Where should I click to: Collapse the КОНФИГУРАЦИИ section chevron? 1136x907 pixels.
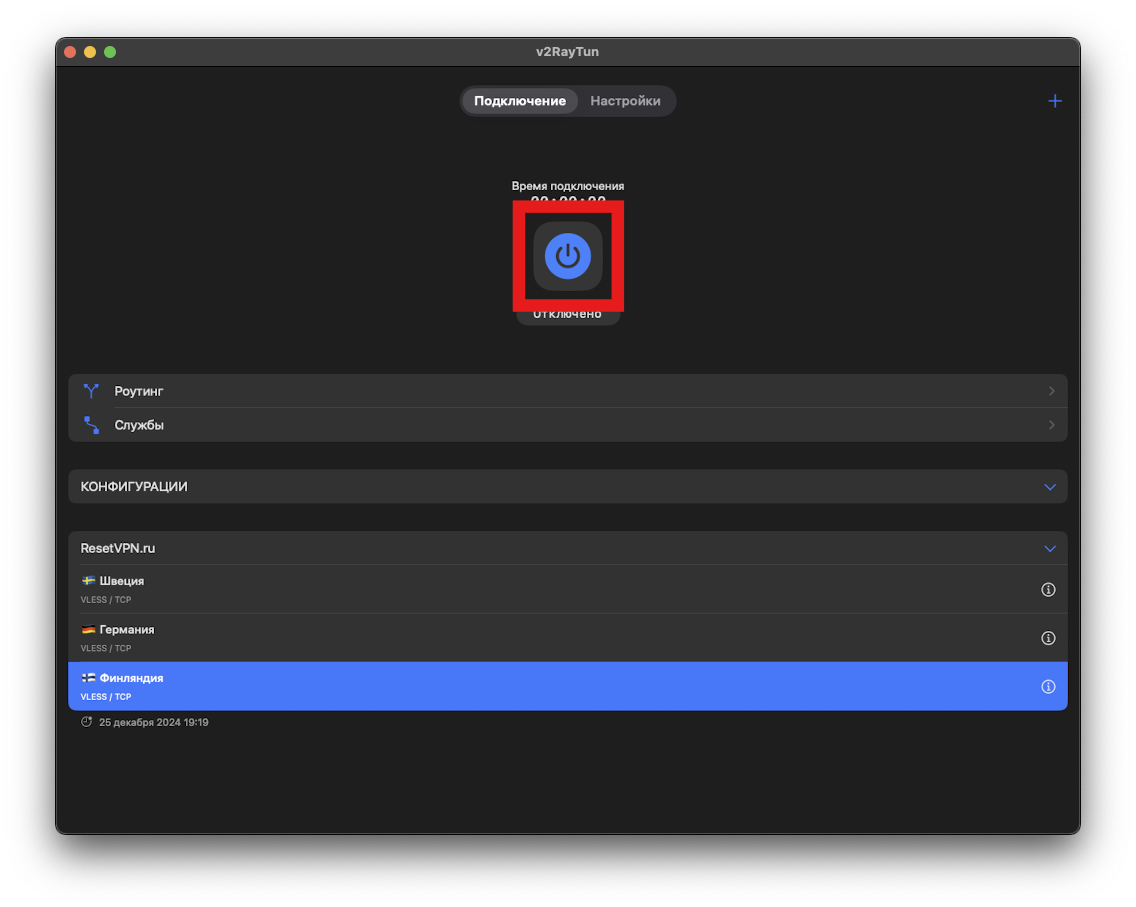point(1050,487)
